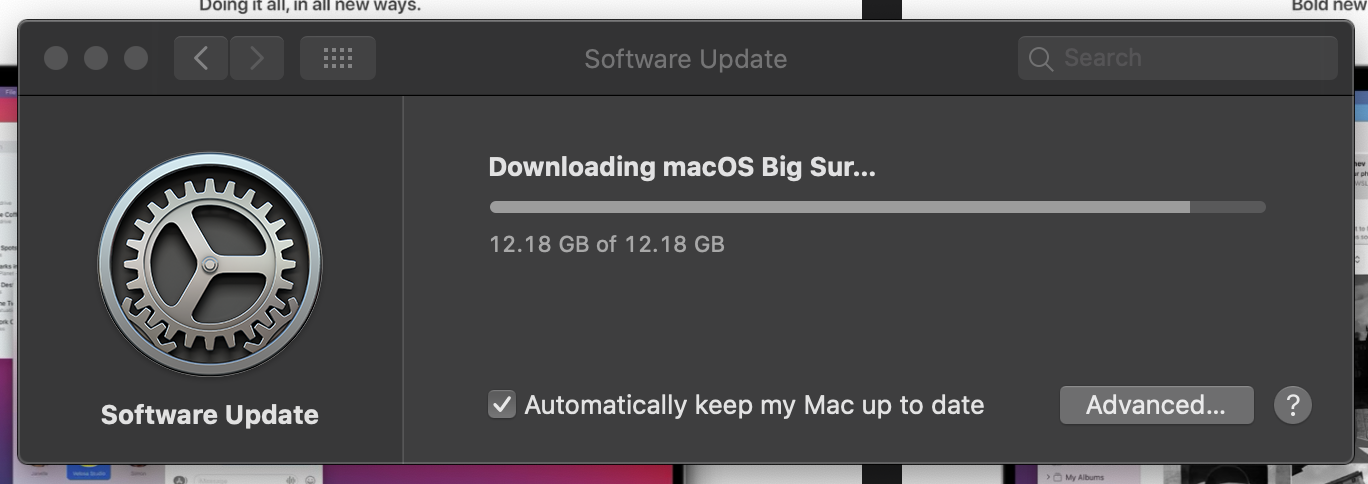The width and height of the screenshot is (1368, 484).
Task: Toggle Automatically keep my Mac up to date
Action: point(502,405)
